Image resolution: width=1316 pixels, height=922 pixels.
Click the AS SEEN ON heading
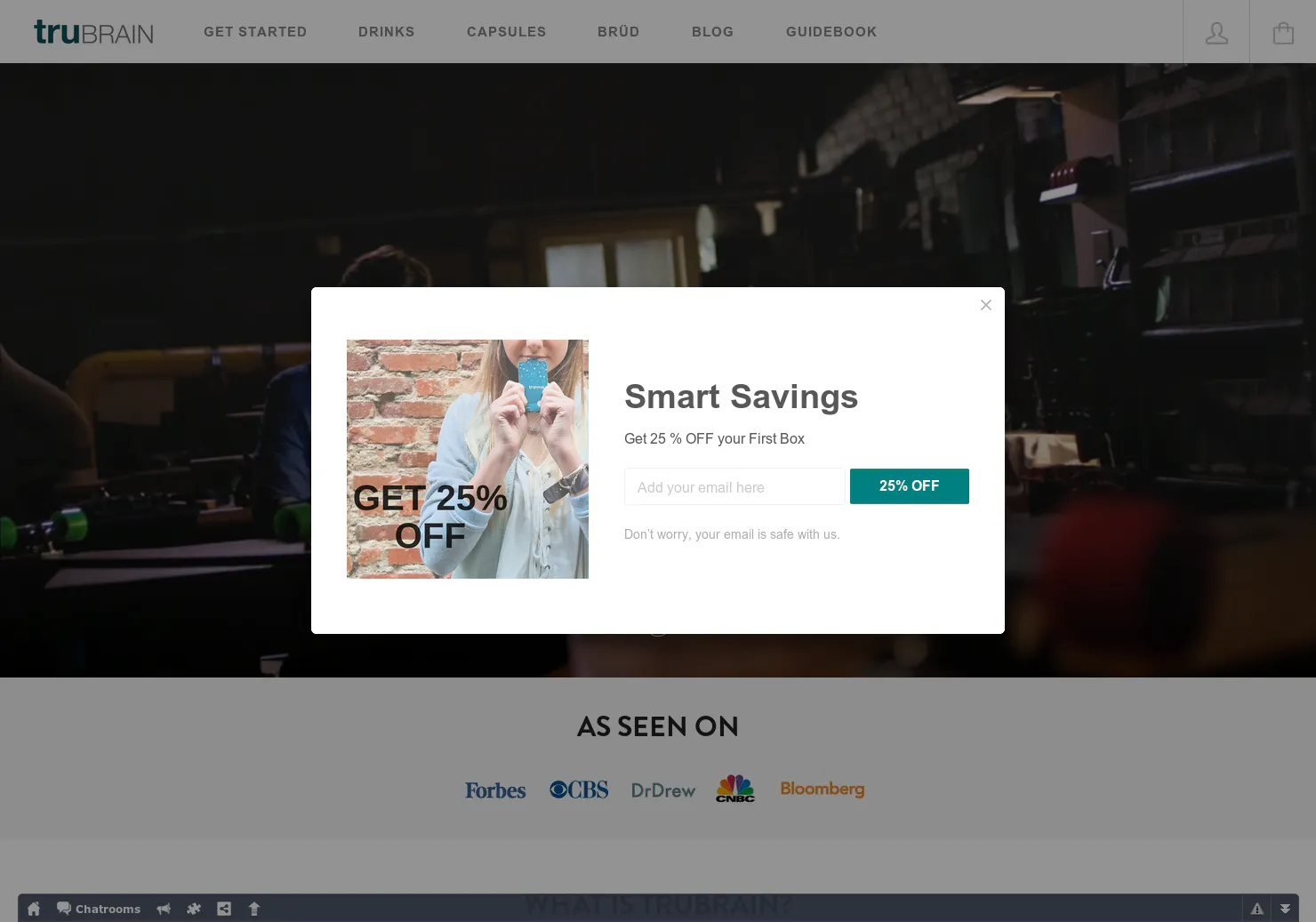point(658,726)
